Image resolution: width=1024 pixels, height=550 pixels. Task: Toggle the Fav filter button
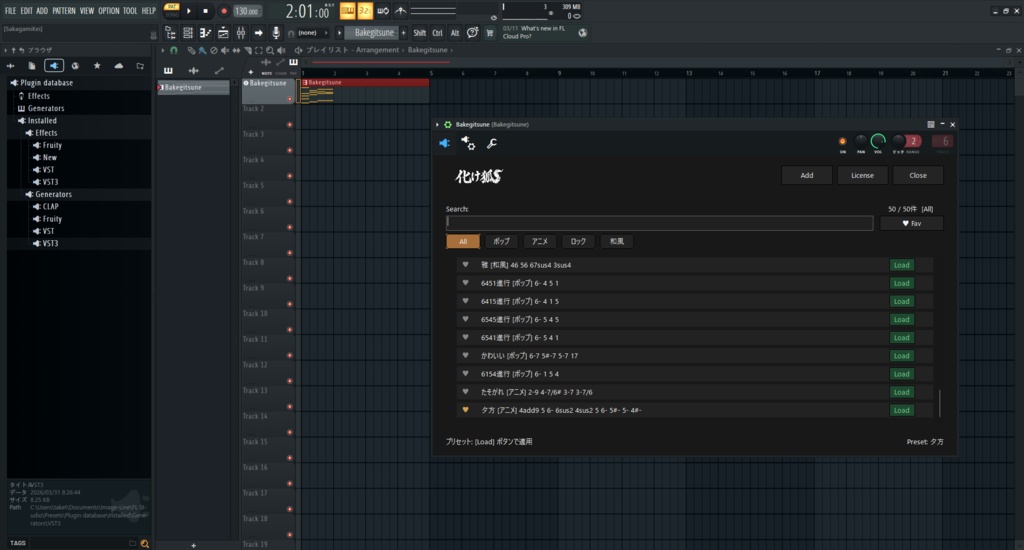click(x=911, y=223)
